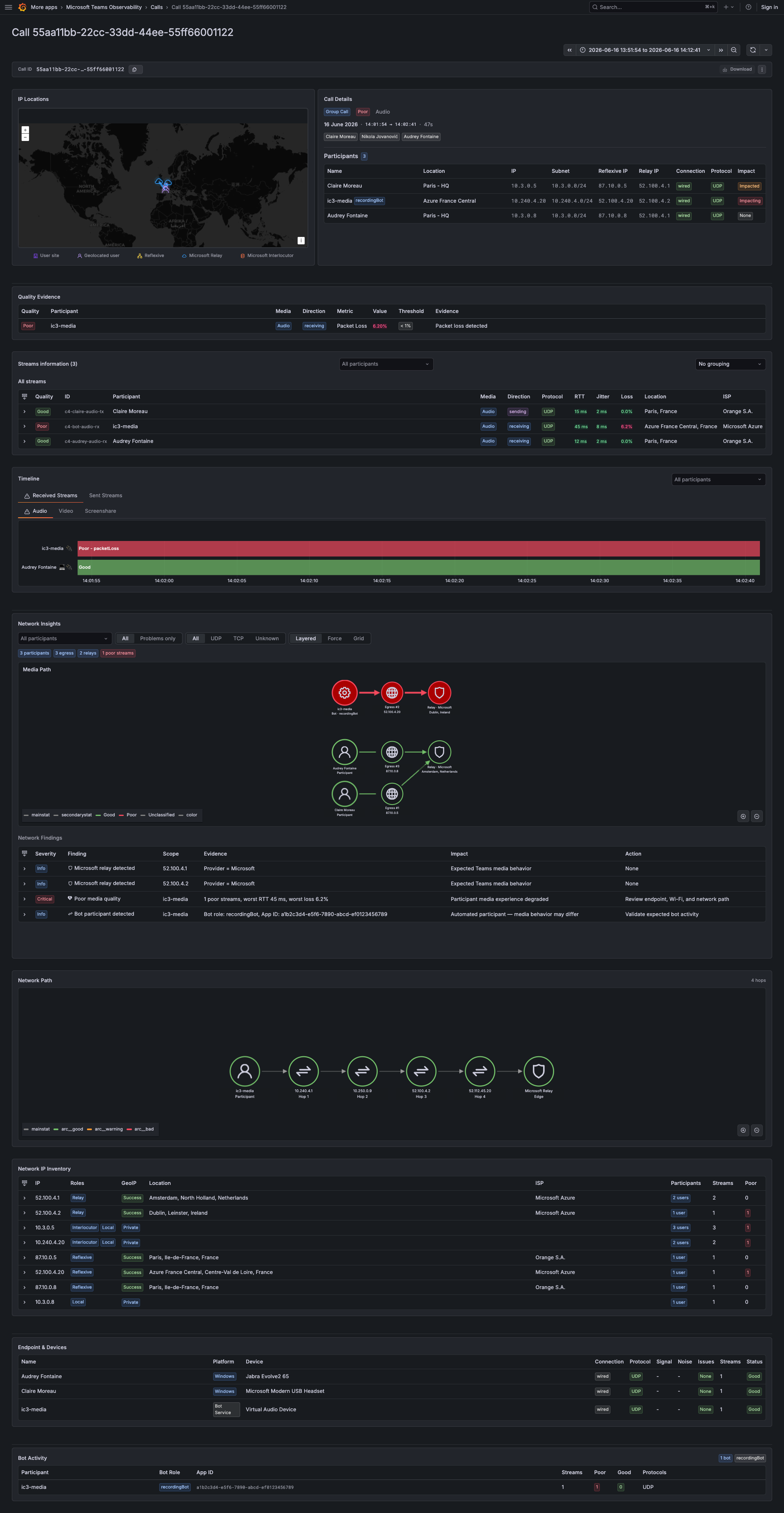
Task: Show map attribution info icon
Action: click(301, 240)
